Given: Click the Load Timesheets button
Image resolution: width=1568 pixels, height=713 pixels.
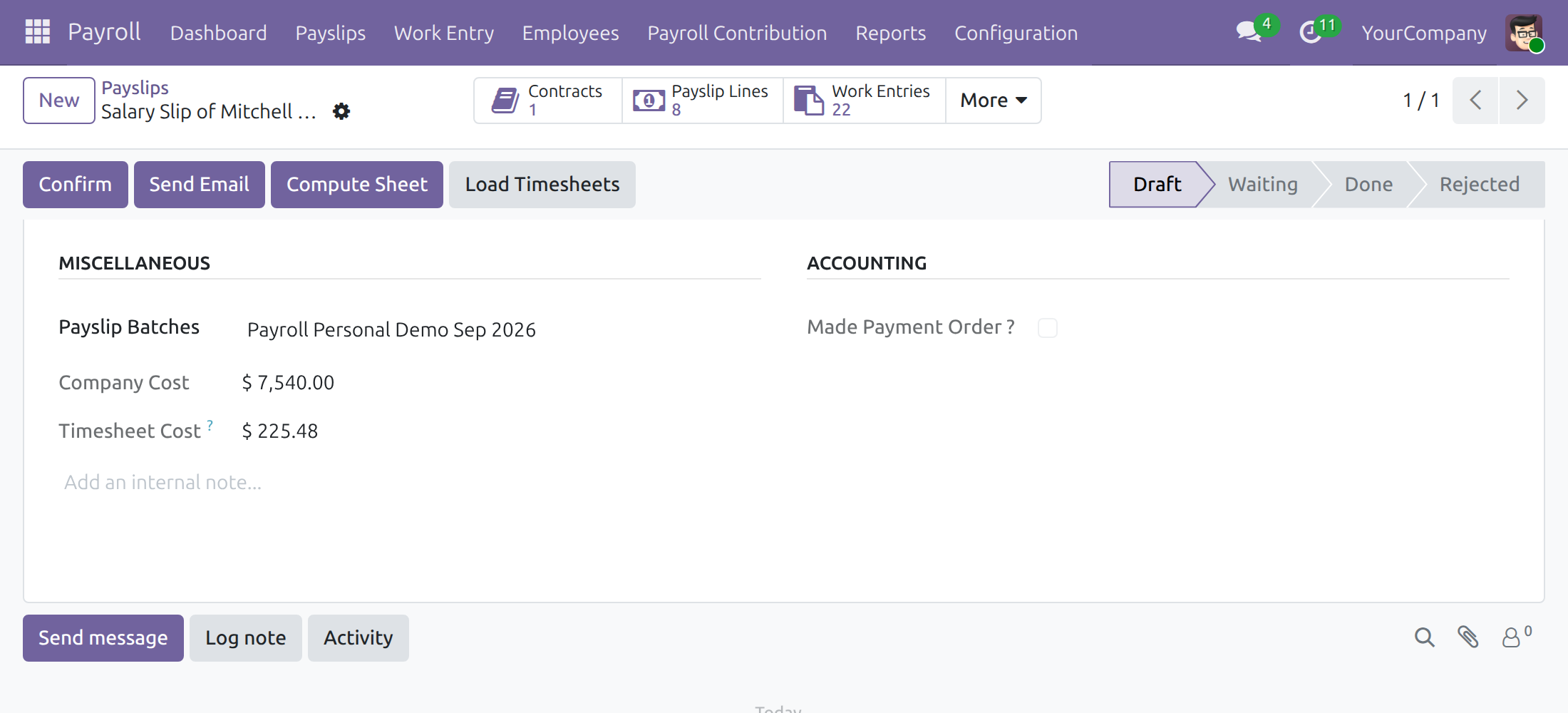Looking at the screenshot, I should point(542,185).
